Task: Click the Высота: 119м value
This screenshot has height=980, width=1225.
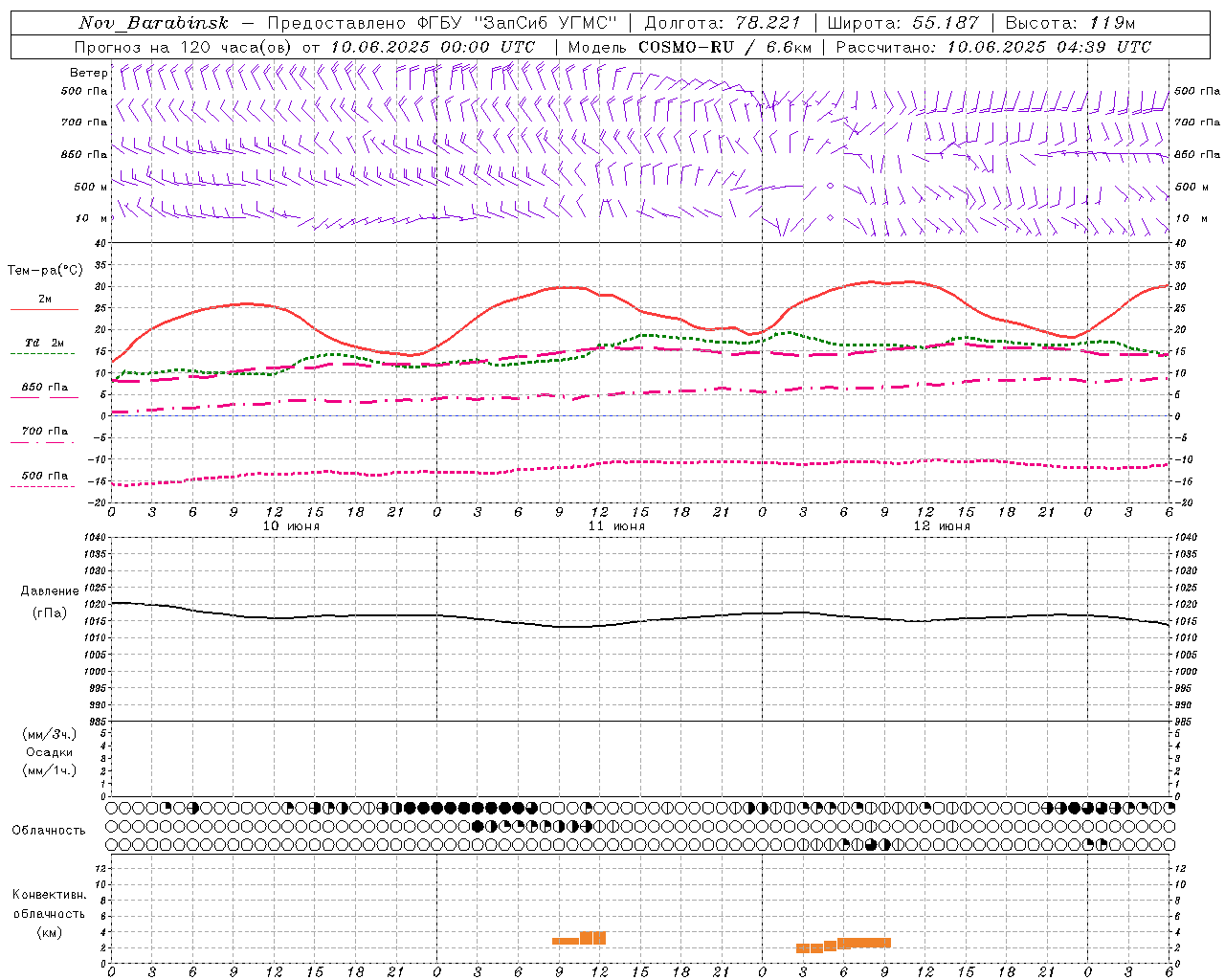Action: [x=1070, y=23]
